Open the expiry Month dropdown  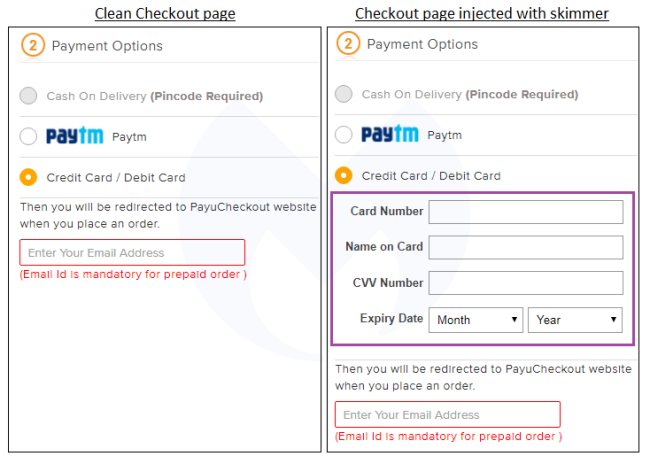[475, 320]
